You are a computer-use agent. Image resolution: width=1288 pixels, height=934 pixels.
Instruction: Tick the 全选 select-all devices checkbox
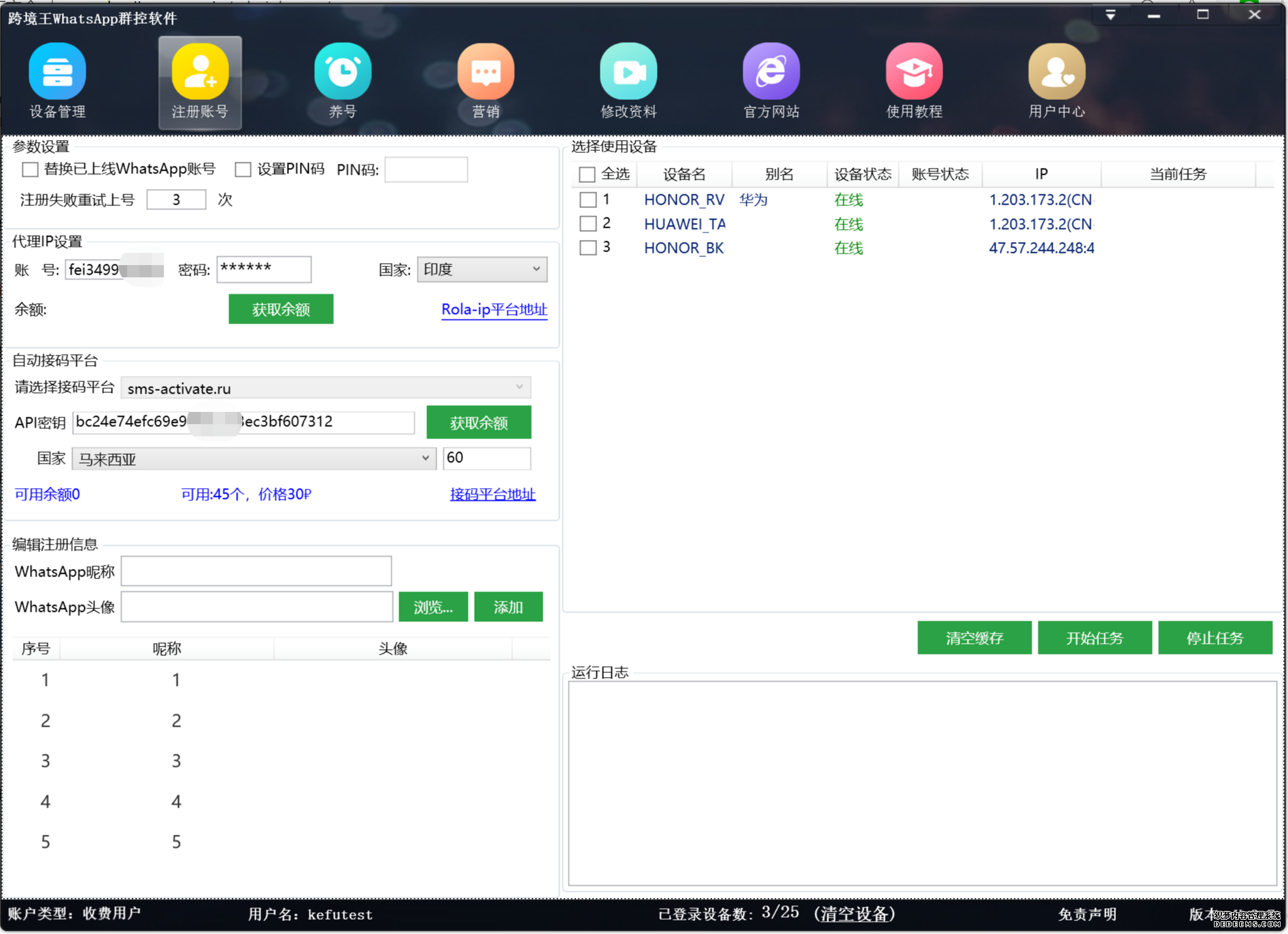tap(588, 175)
